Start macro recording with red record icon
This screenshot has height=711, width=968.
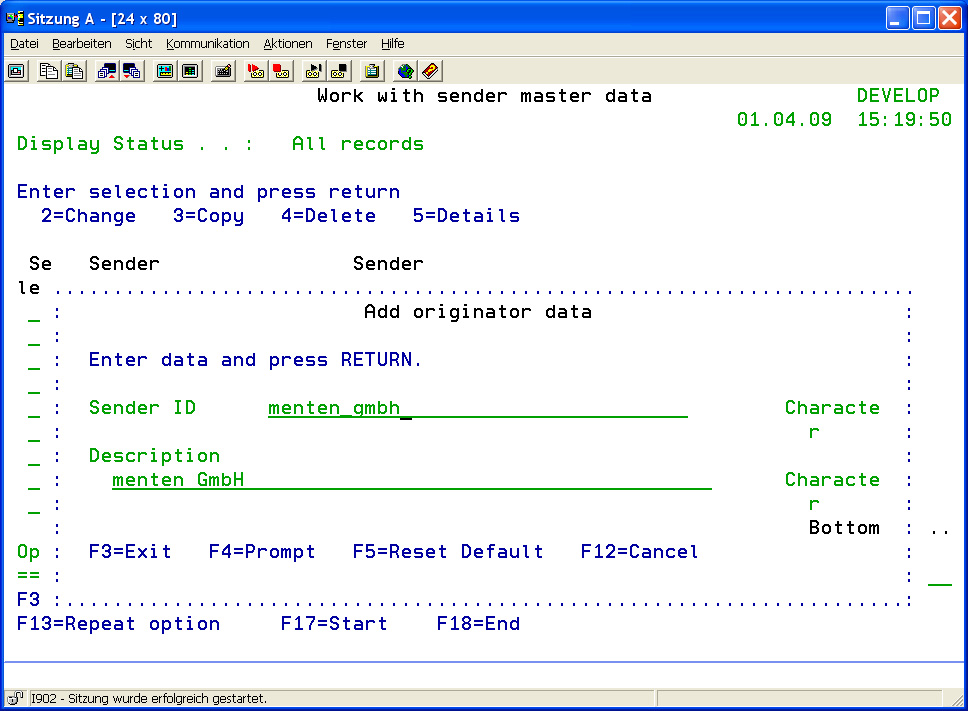coord(256,71)
